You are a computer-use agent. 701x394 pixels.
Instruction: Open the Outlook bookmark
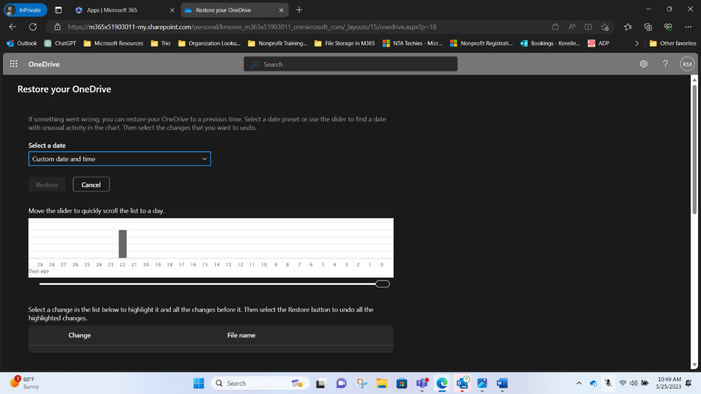tap(21, 43)
